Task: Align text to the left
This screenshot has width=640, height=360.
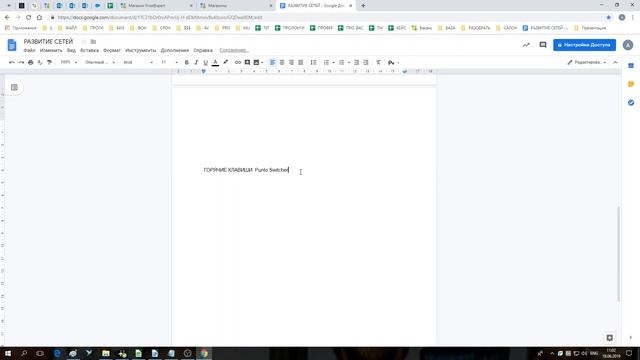Action: click(272, 62)
